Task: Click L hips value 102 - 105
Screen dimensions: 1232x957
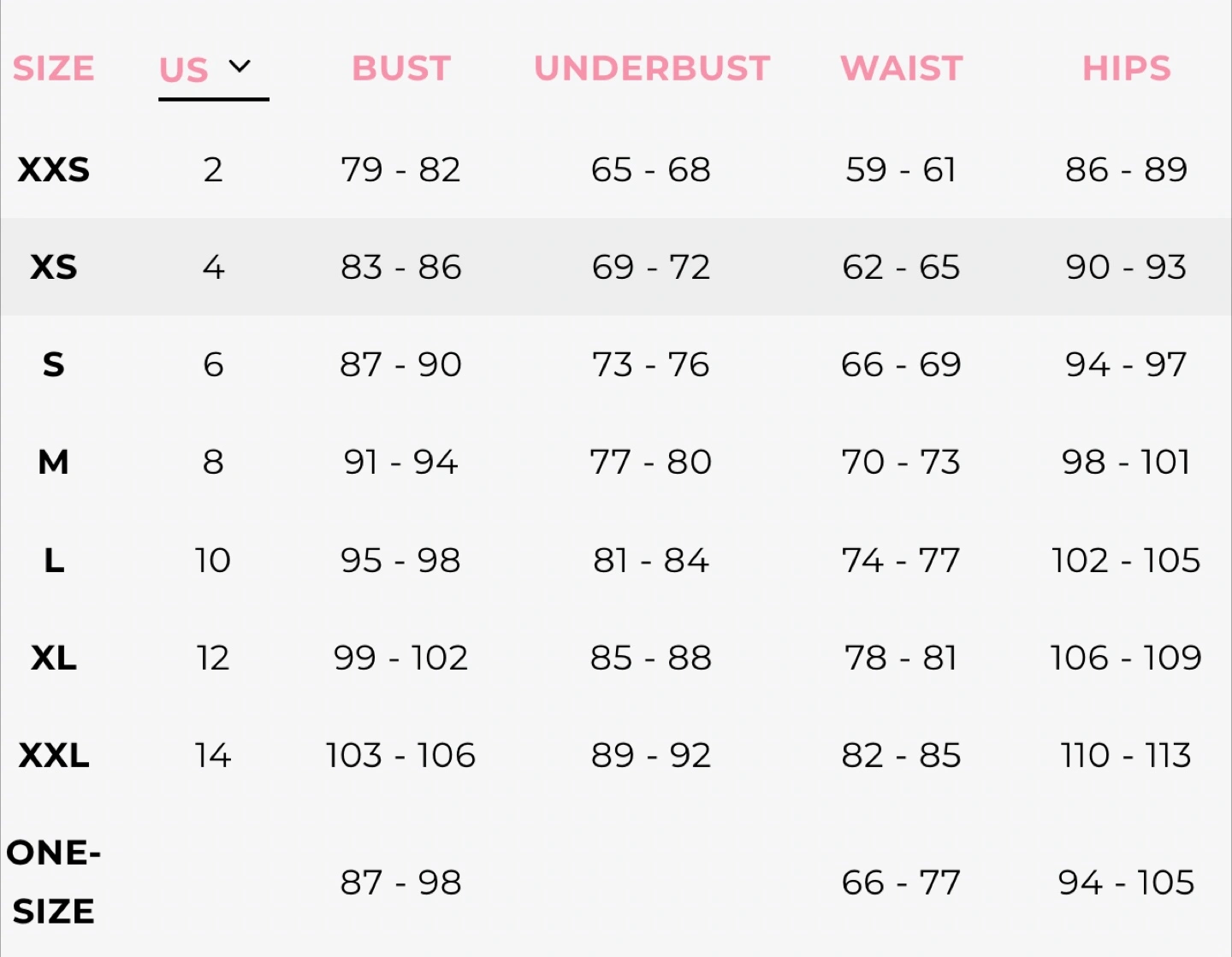Action: (1126, 561)
